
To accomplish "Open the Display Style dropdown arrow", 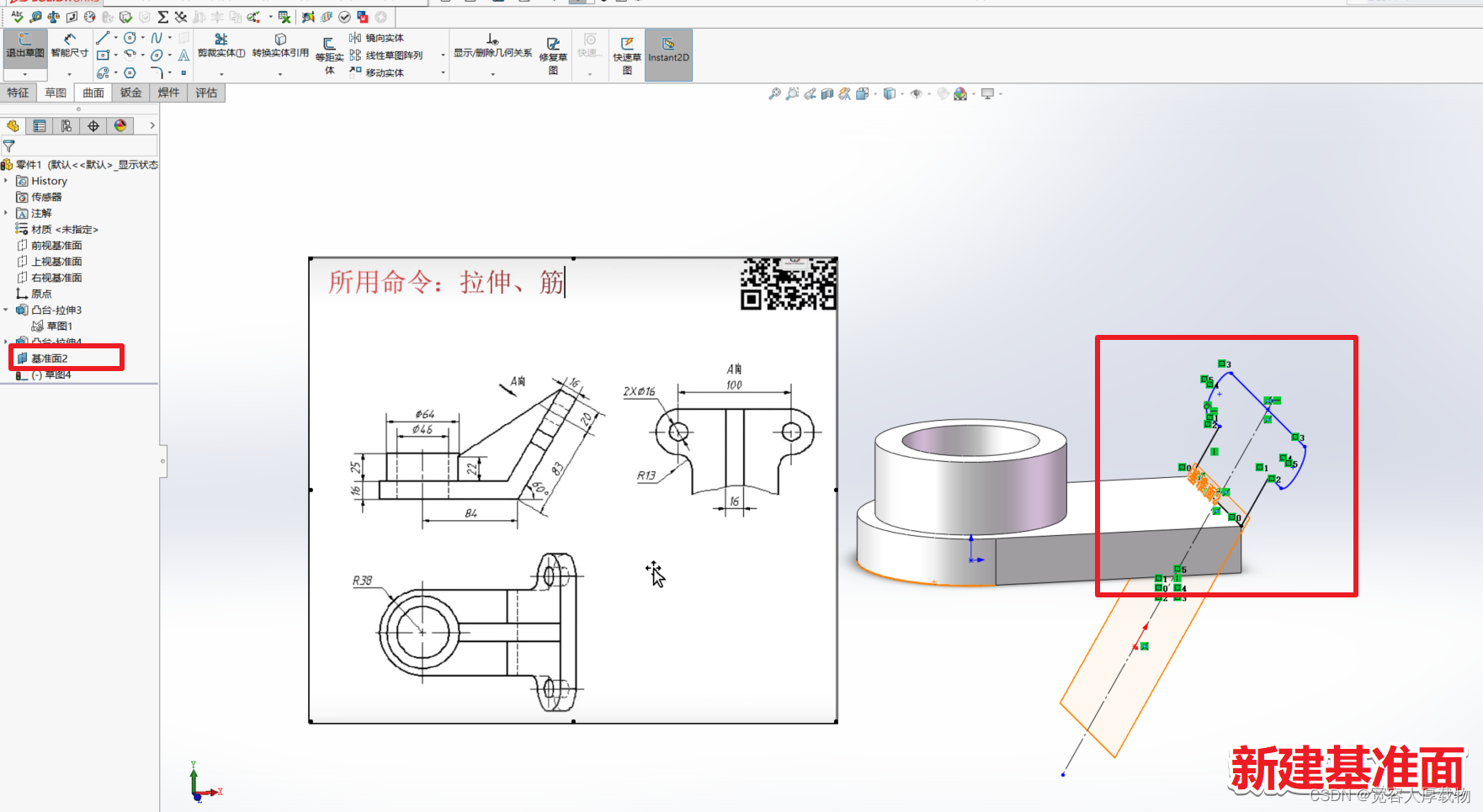I will [x=902, y=94].
